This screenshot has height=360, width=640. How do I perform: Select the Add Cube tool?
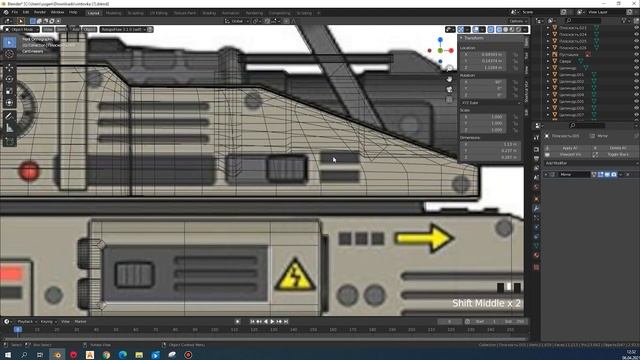(9, 142)
